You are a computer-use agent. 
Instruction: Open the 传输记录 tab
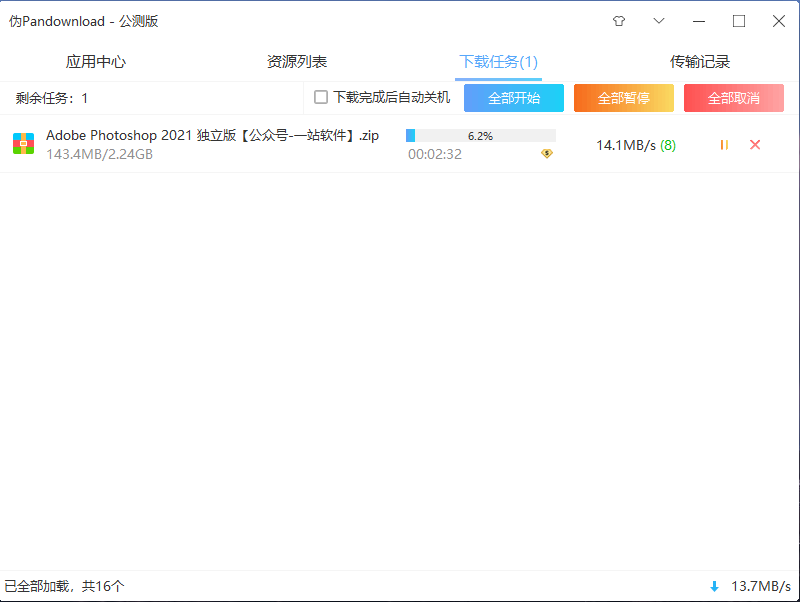click(699, 62)
